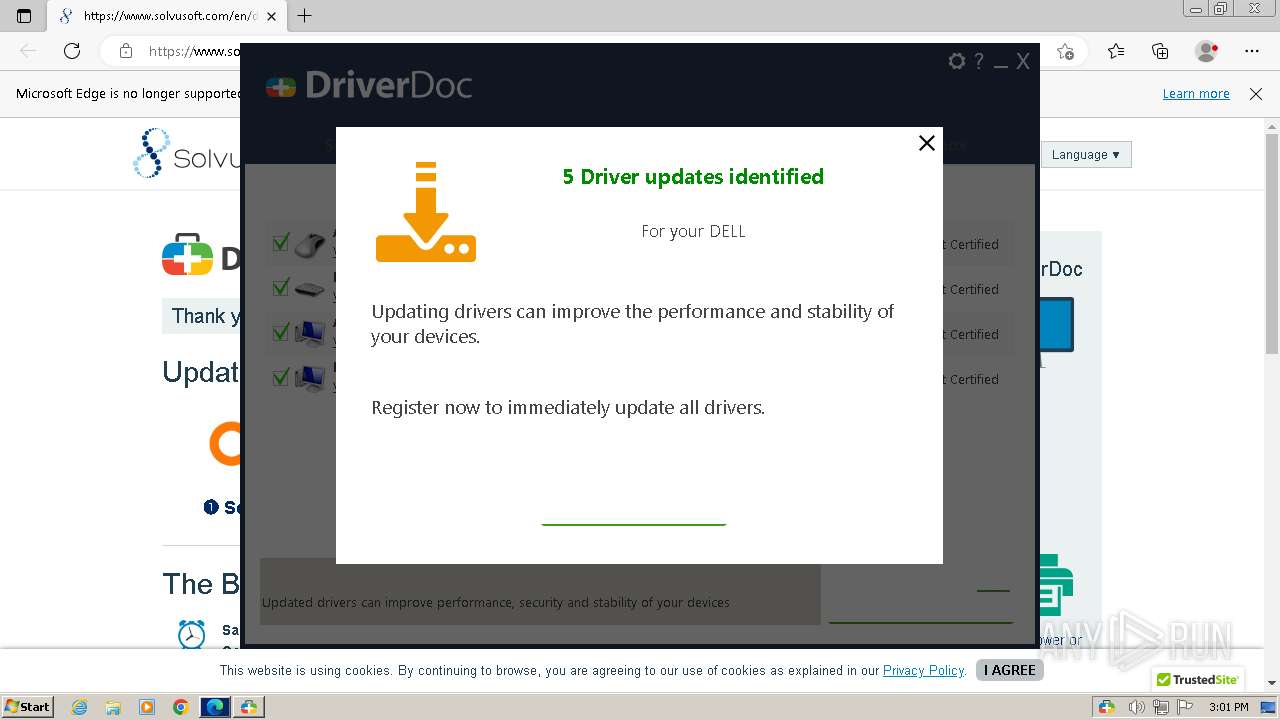Viewport: 1280px width, 720px height.
Task: Switch to the solvusoft.com browser tab
Action: click(x=165, y=16)
